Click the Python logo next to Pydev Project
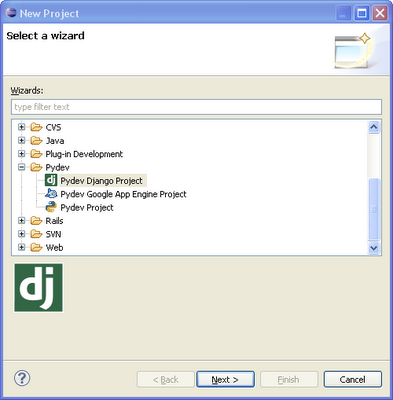The height and width of the screenshot is (400, 393). point(51,207)
